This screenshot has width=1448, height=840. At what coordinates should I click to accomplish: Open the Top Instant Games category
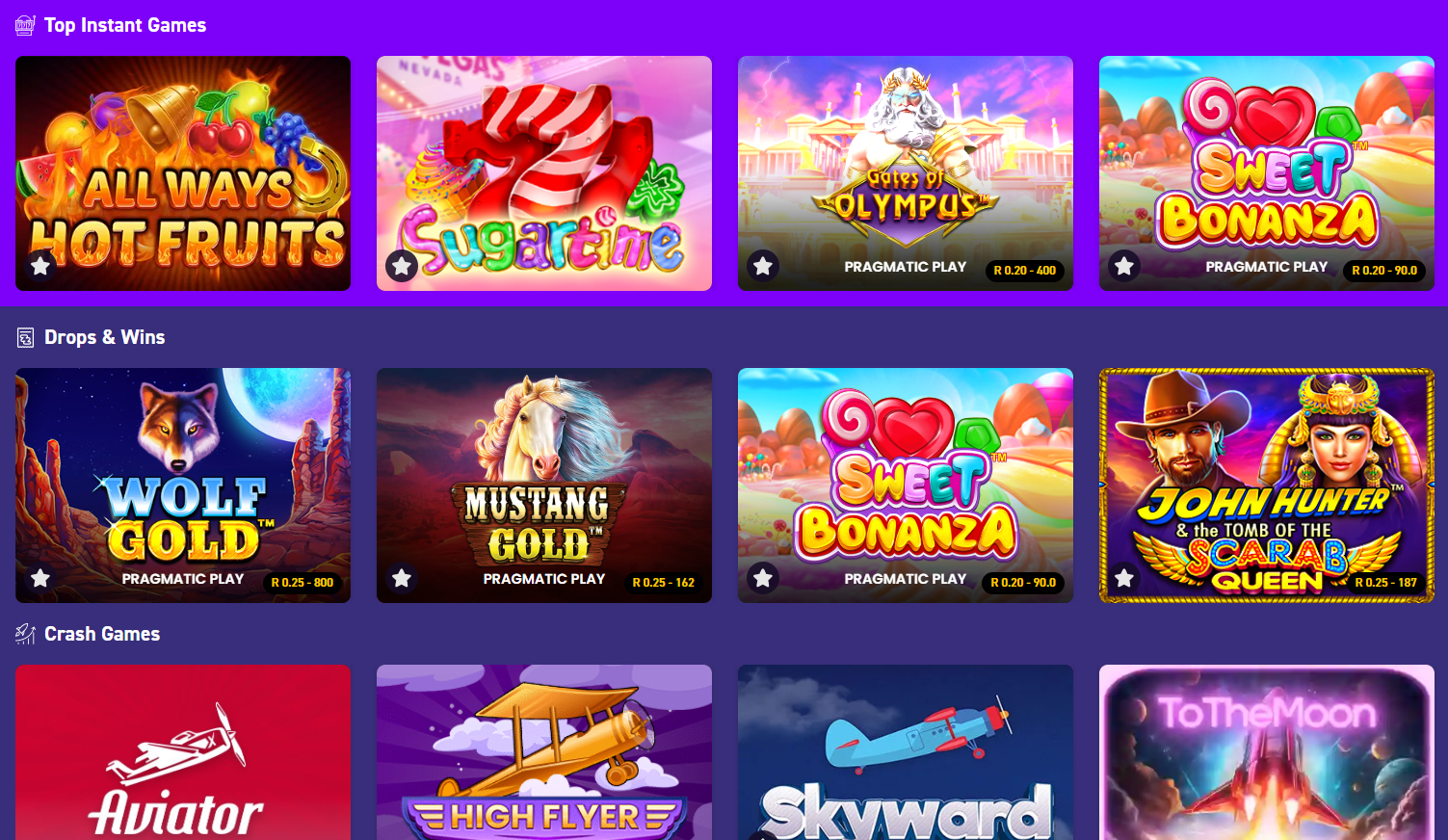tap(125, 25)
